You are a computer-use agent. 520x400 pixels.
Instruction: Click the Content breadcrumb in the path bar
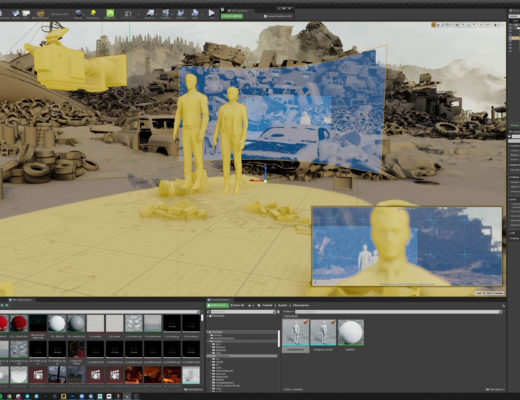[267, 305]
